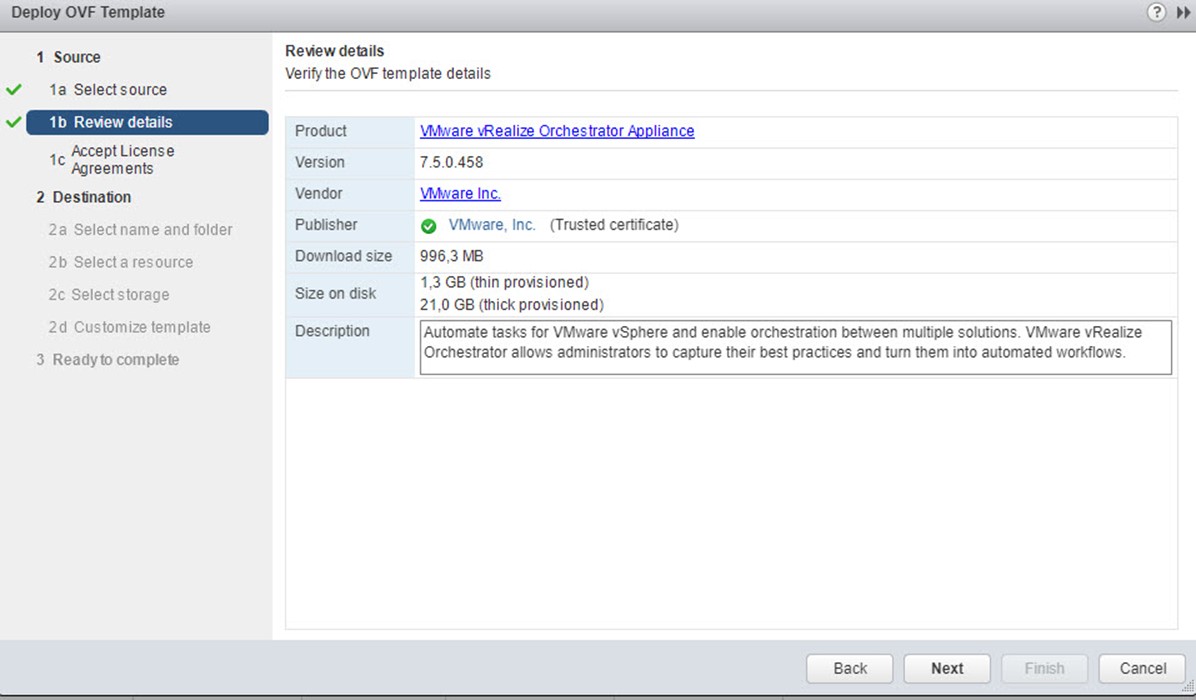The height and width of the screenshot is (700, 1196).
Task: Select step 2b Select a resource
Action: 121,262
